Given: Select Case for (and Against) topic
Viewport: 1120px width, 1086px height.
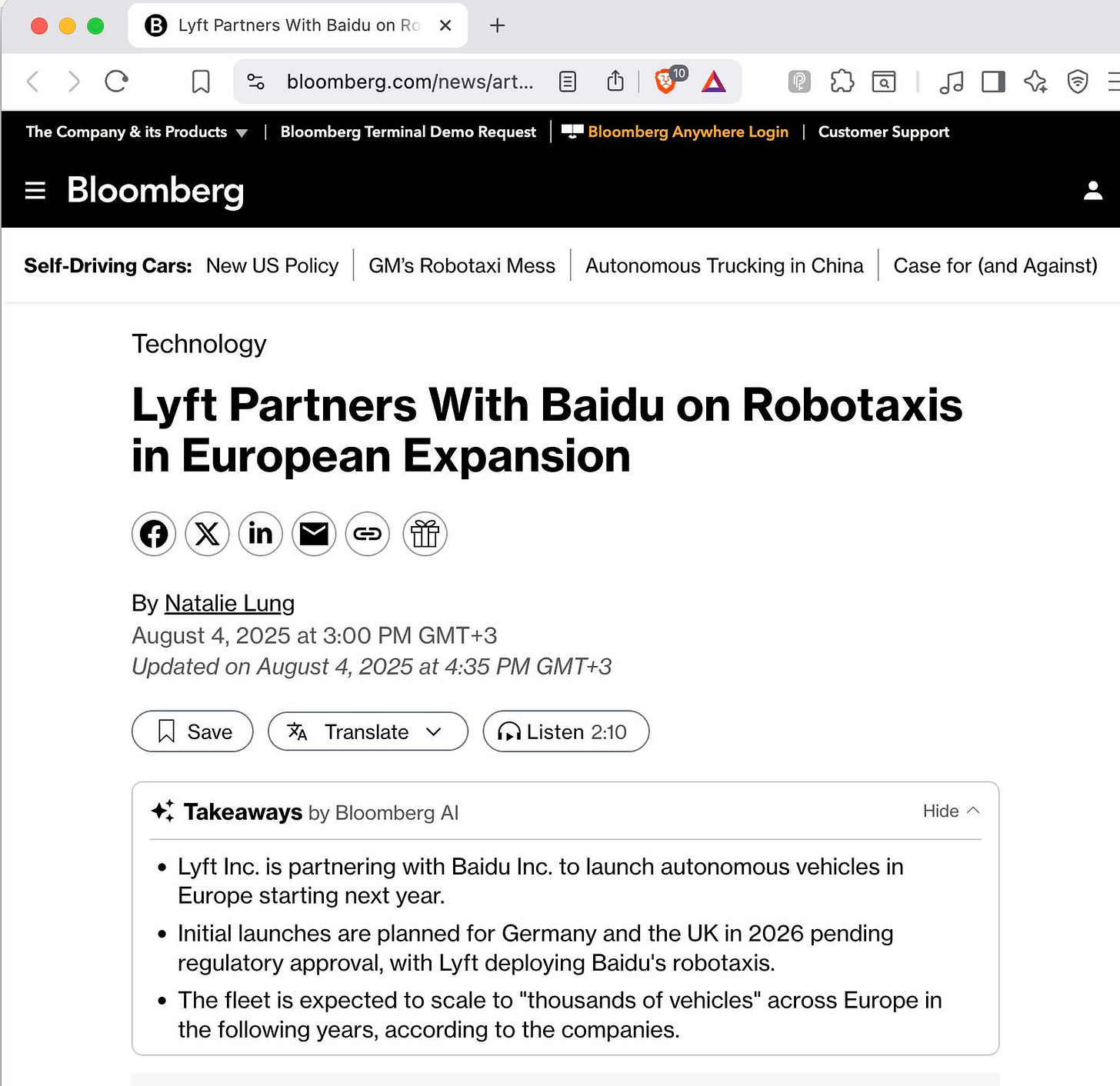Looking at the screenshot, I should pyautogui.click(x=995, y=265).
